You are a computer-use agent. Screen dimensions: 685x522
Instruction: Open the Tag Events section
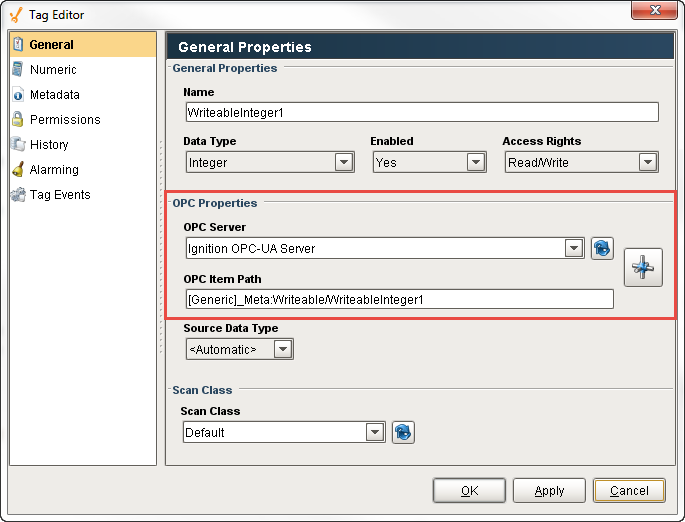point(60,194)
